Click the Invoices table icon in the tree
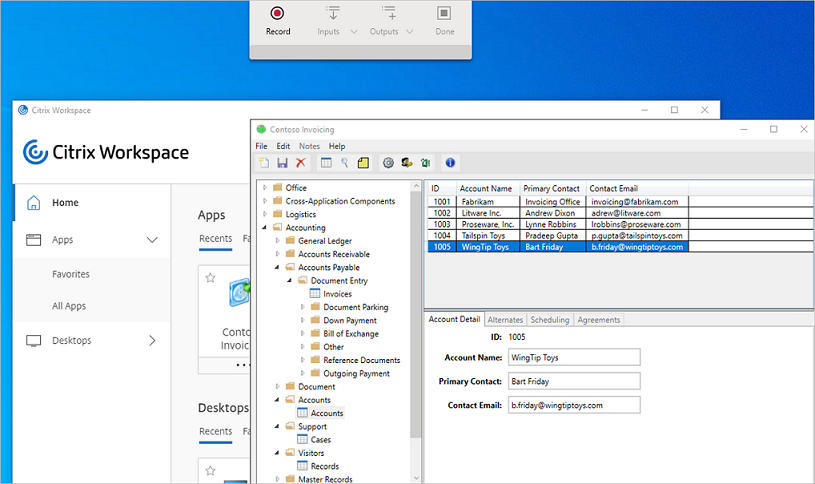 point(314,294)
